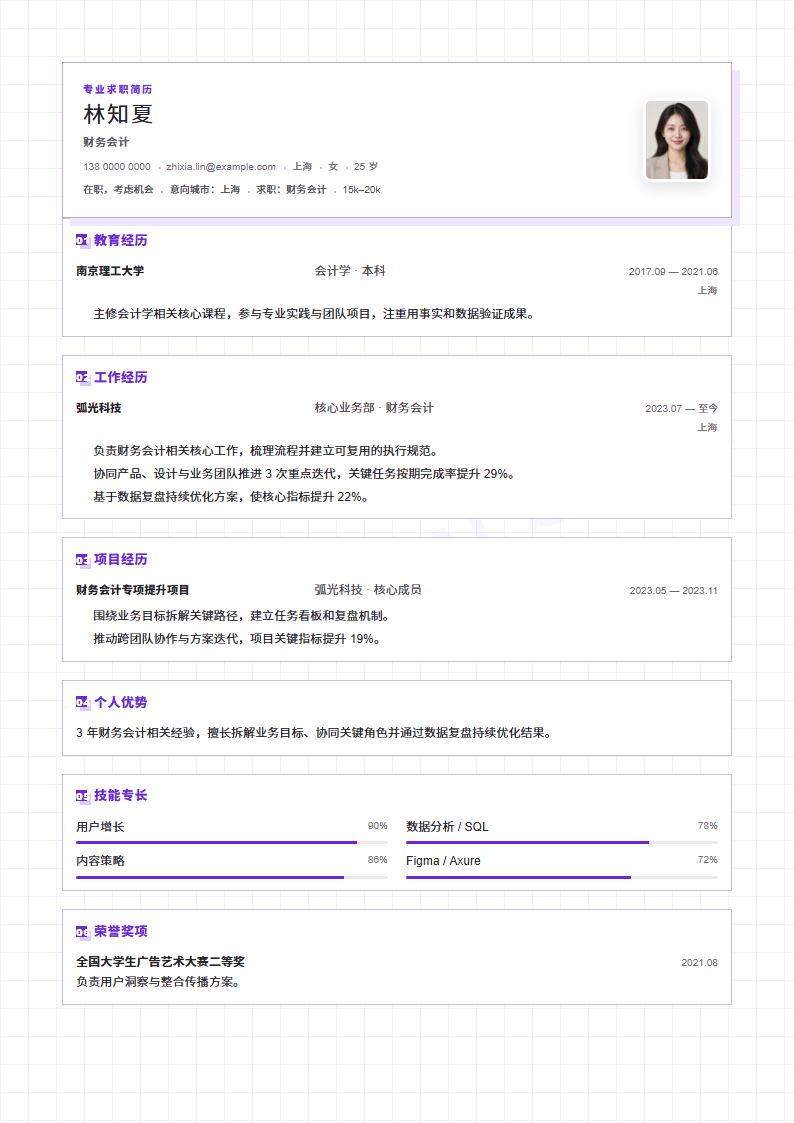The image size is (794, 1123).
Task: Click the 内容策略 skill label
Action: pyautogui.click(x=100, y=861)
